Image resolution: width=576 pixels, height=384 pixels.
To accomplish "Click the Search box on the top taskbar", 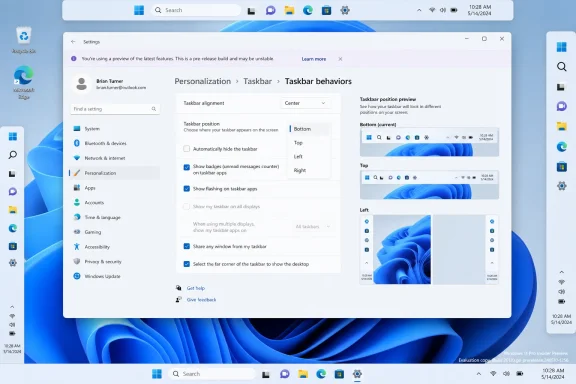I will point(196,10).
